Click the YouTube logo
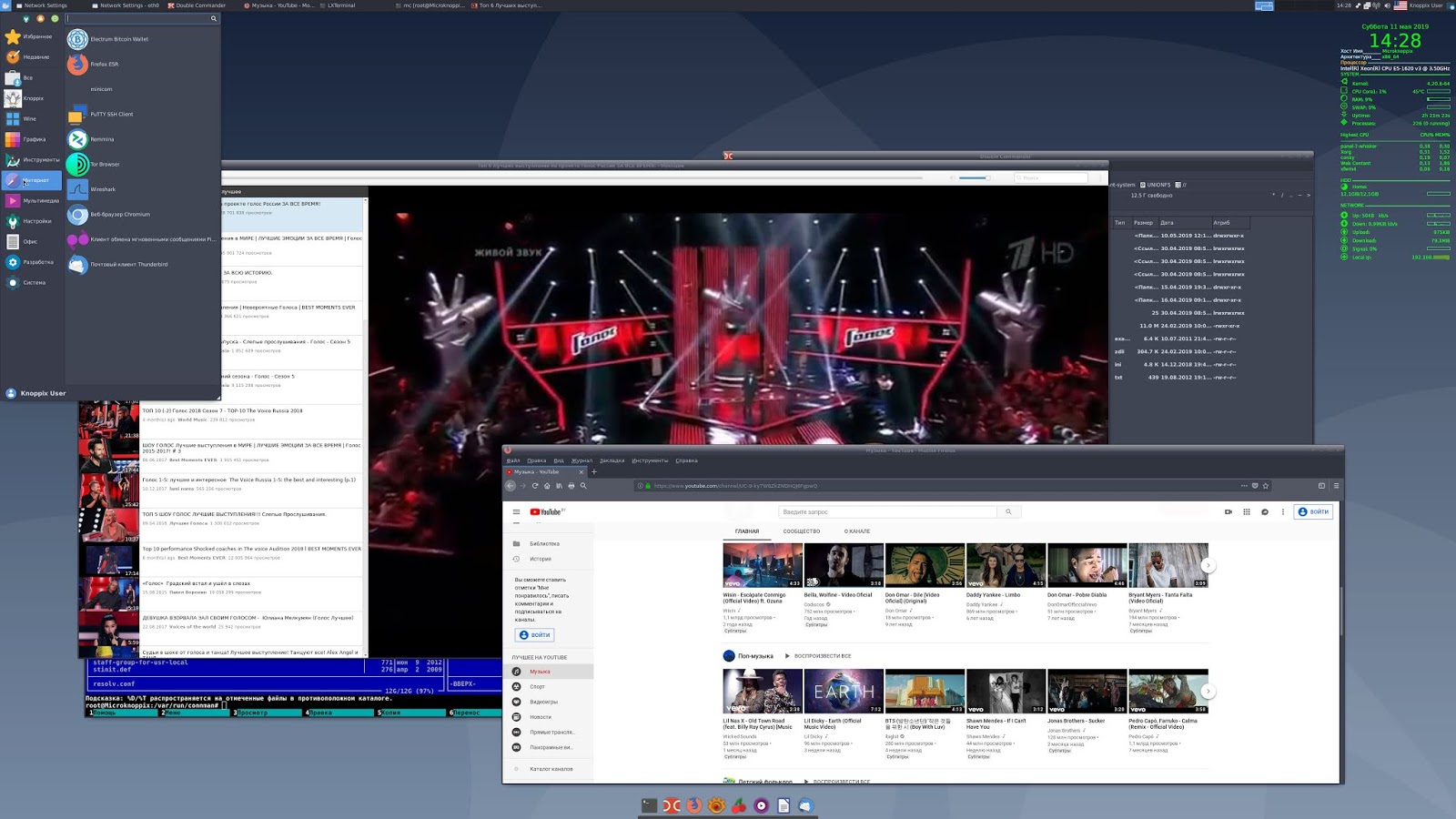The image size is (1456, 819). tap(546, 512)
